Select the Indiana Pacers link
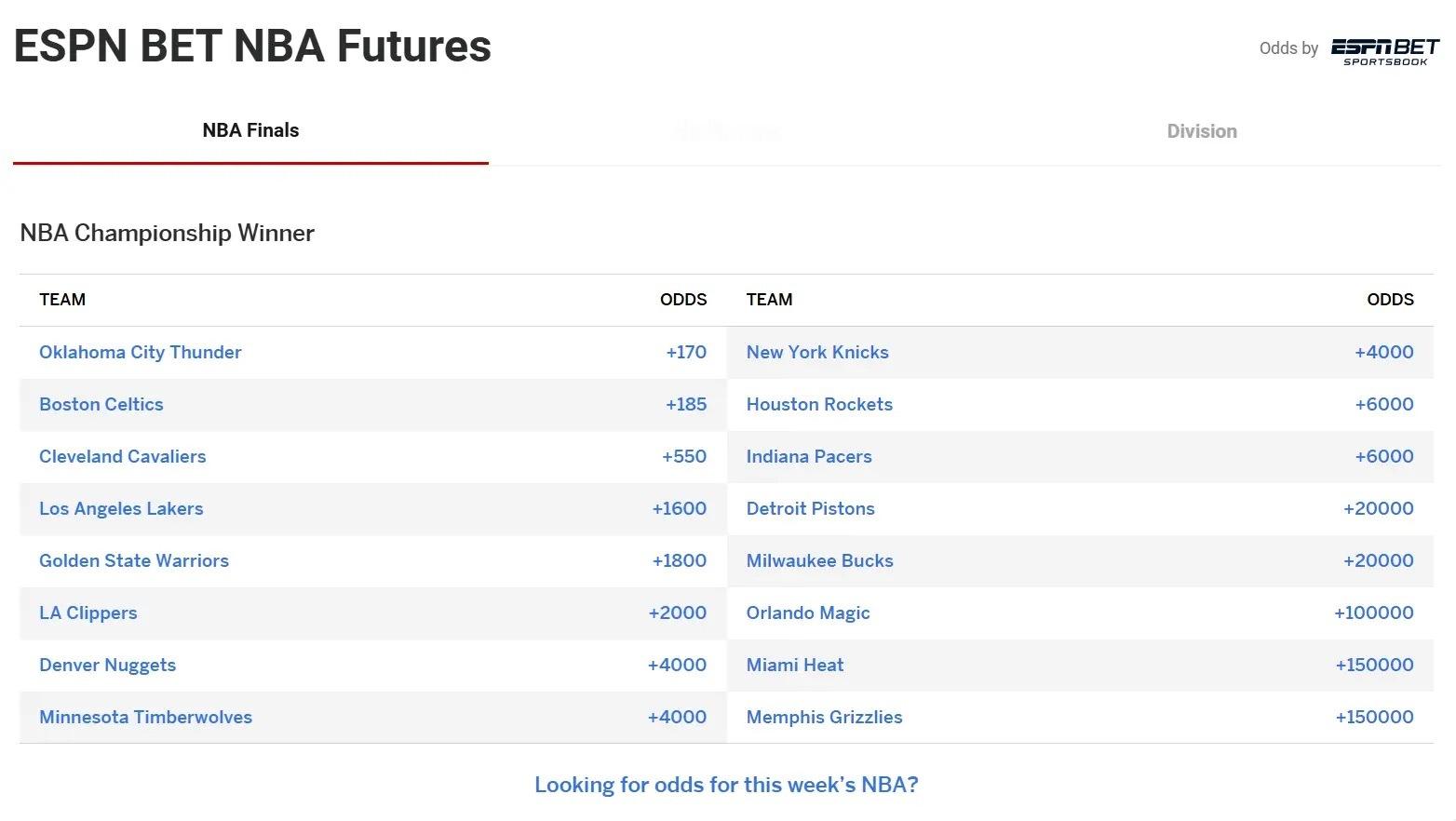The image size is (1456, 821). point(808,456)
